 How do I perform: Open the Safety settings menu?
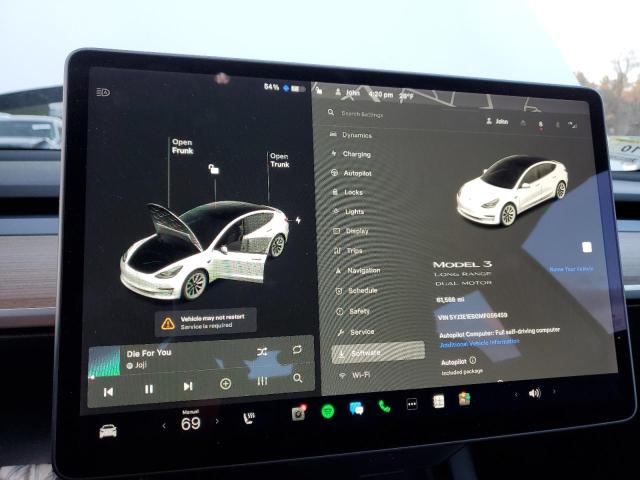pos(353,311)
